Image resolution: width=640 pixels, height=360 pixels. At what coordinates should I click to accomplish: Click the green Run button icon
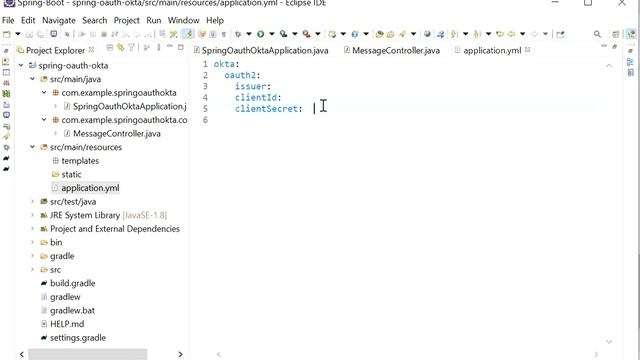pyautogui.click(x=260, y=34)
